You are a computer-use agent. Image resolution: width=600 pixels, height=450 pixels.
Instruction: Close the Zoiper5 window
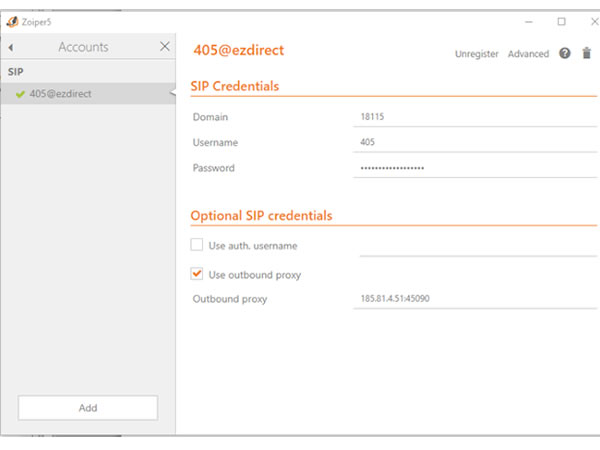[595, 22]
